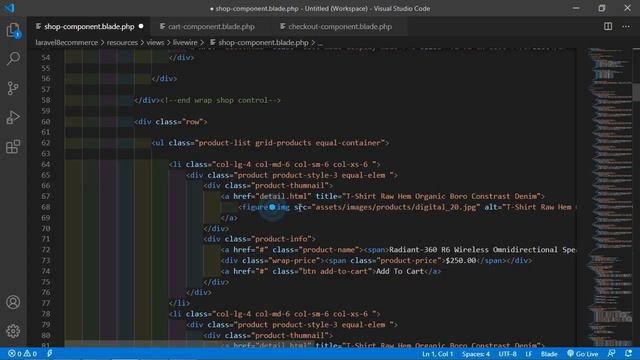Switch to shop-component.blade.php tab
640x360 pixels.
tap(89, 27)
